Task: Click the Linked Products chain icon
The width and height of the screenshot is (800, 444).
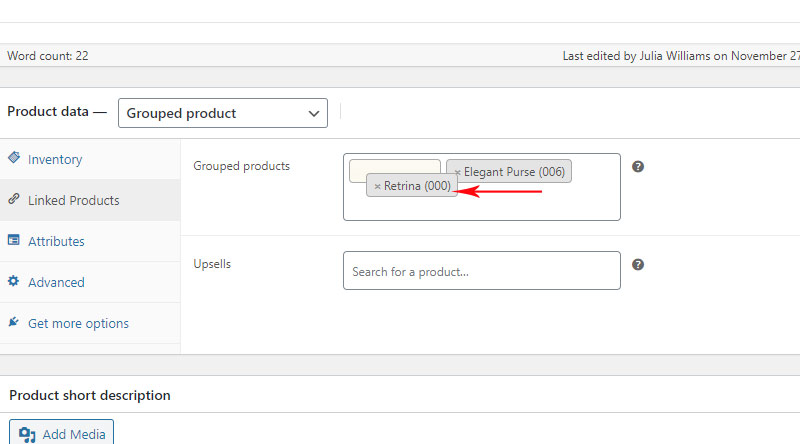Action: (x=14, y=199)
